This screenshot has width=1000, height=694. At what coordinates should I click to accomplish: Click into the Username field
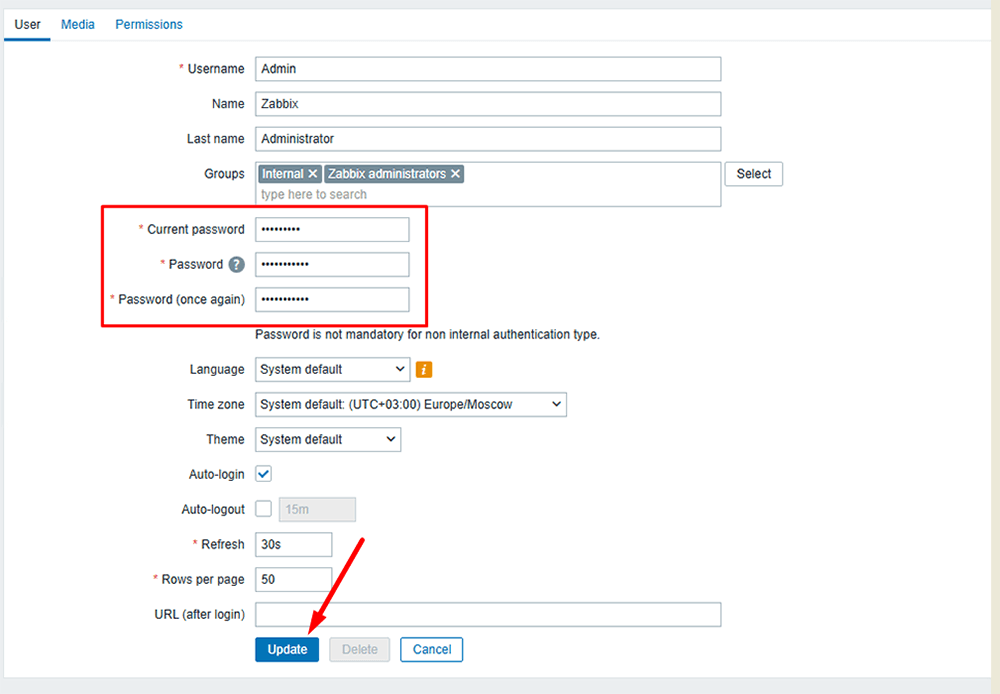tap(488, 69)
